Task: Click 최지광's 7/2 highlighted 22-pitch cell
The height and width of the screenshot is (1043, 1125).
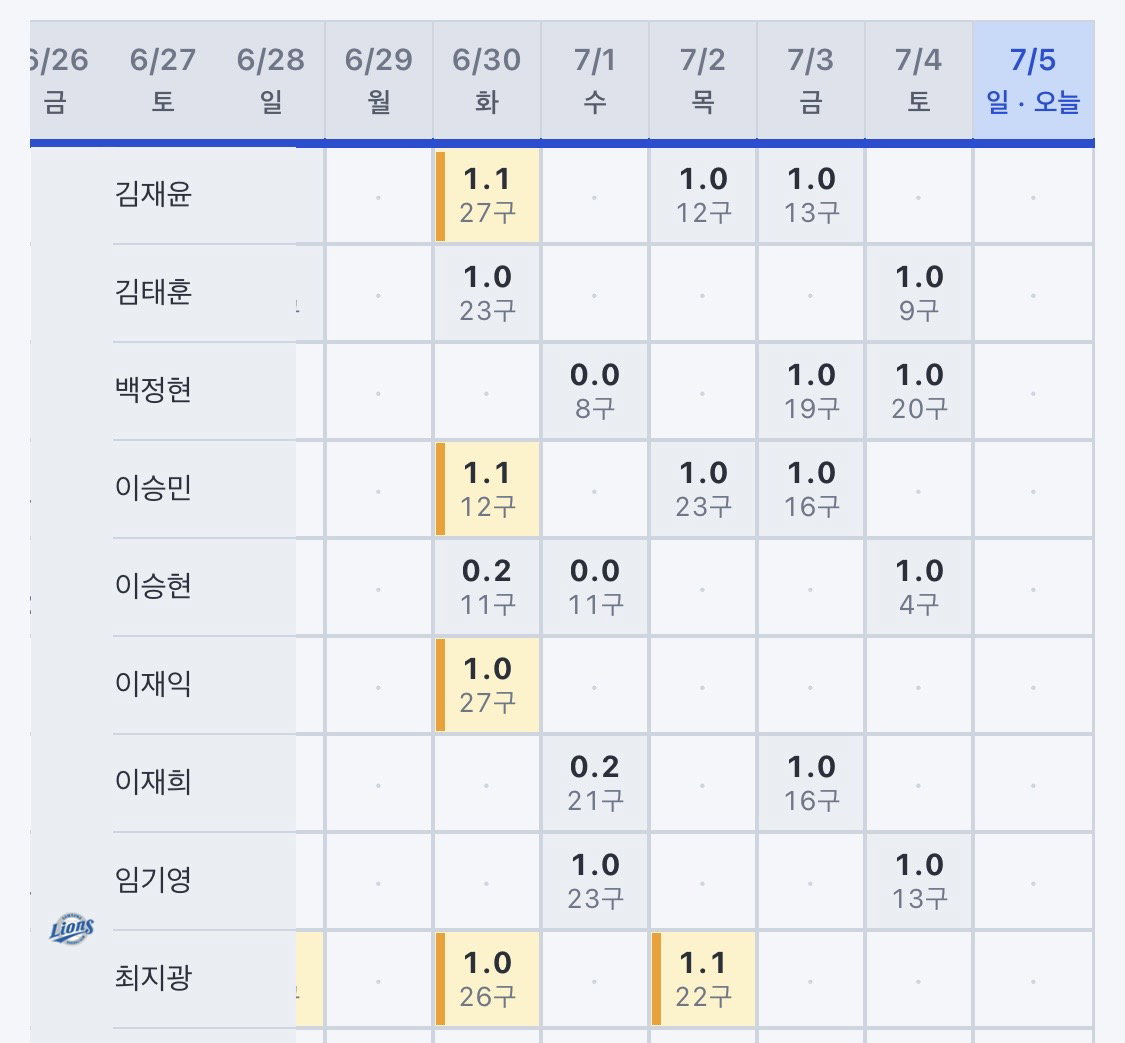Action: [703, 979]
